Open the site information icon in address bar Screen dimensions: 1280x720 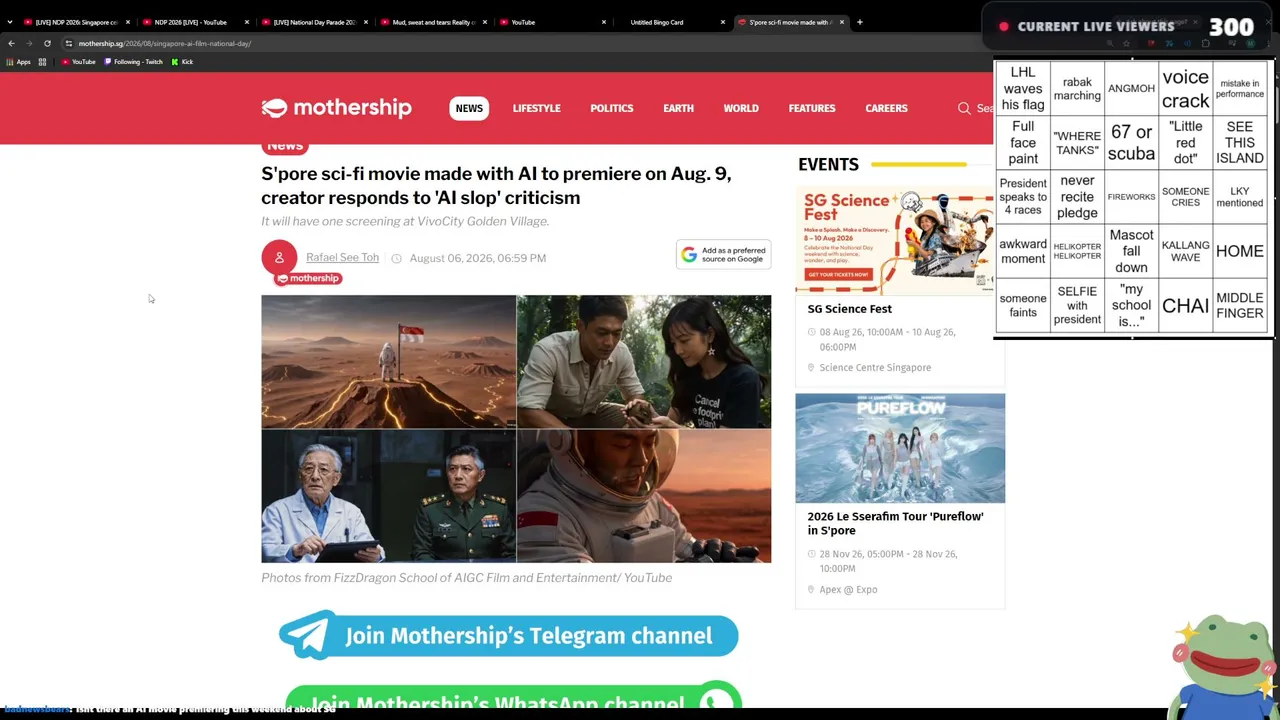pyautogui.click(x=69, y=43)
